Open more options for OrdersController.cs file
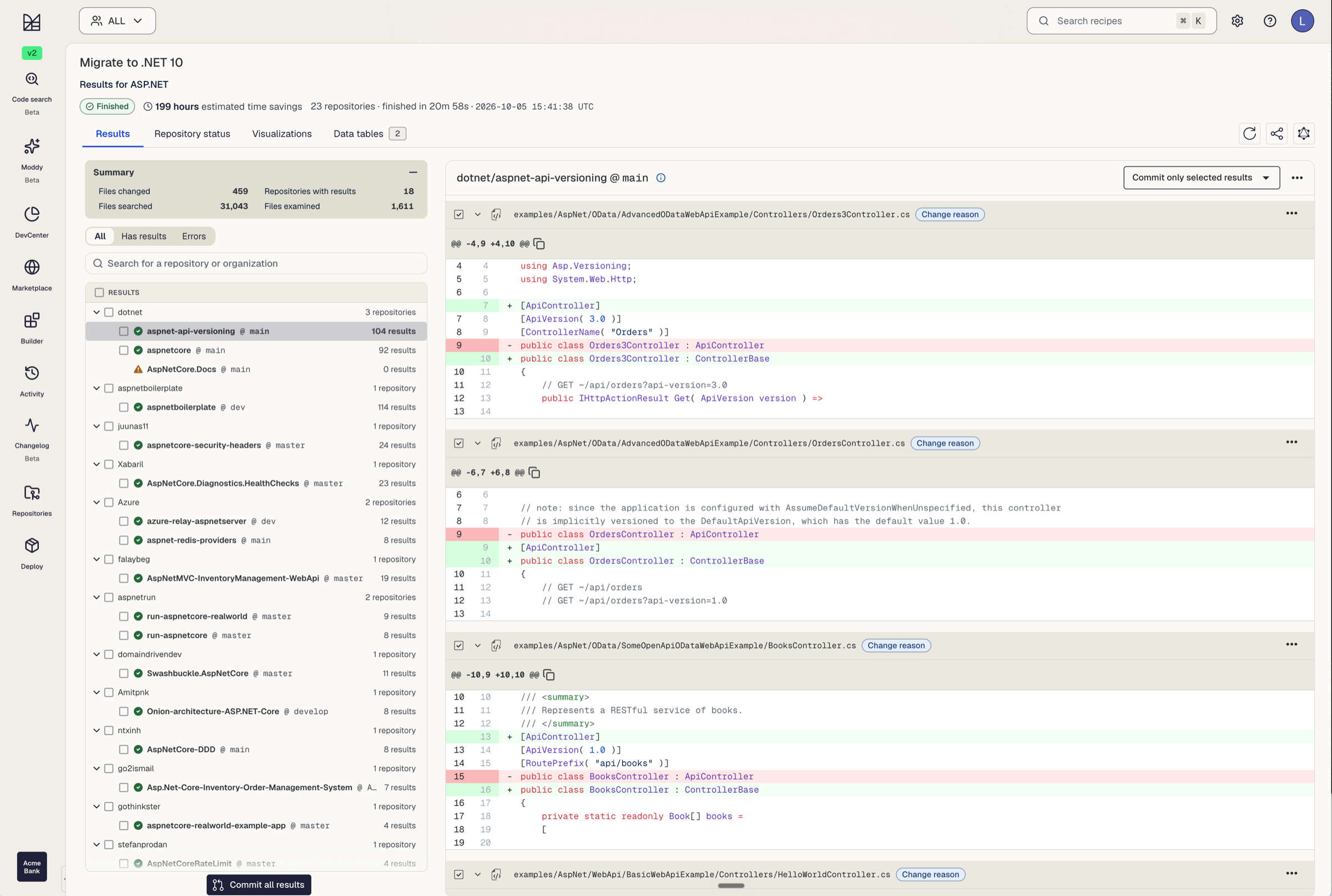Viewport: 1332px width, 896px height. [1291, 442]
